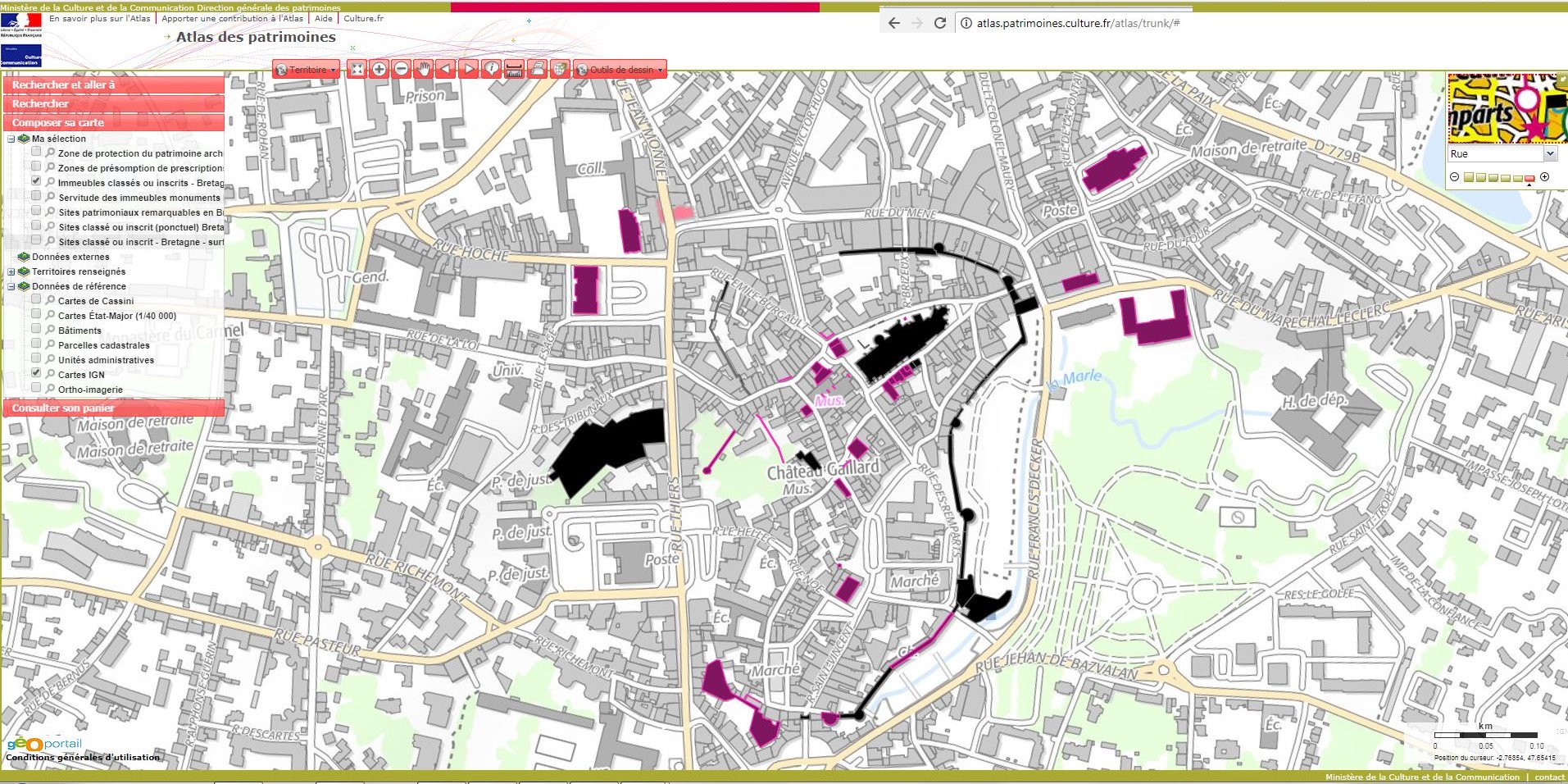Open the Aide link
This screenshot has height=784, width=1568.
pos(324,18)
